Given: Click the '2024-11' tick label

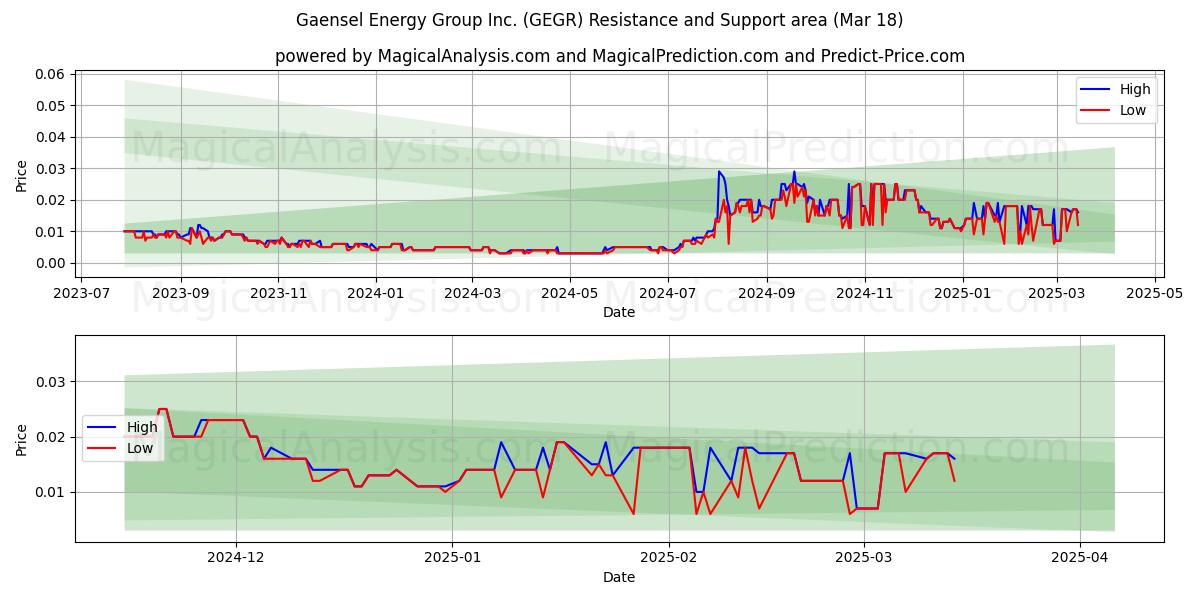Looking at the screenshot, I should click(865, 295).
